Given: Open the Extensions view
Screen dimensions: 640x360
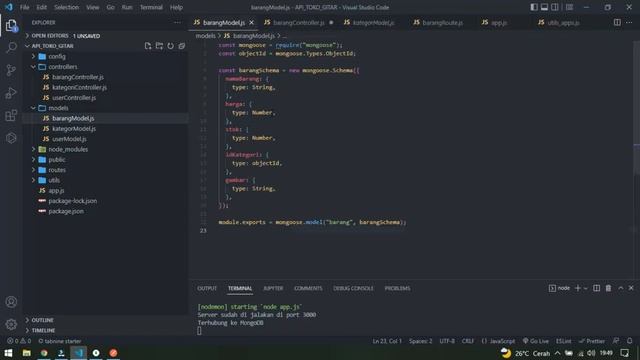Looking at the screenshot, I should pos(11,116).
